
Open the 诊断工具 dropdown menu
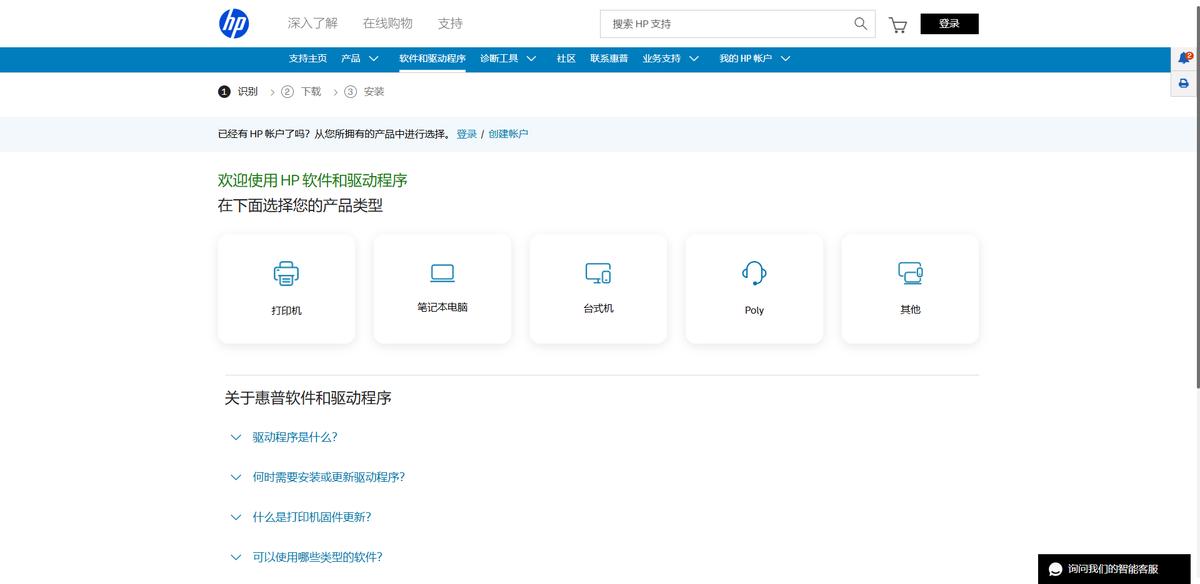(508, 59)
